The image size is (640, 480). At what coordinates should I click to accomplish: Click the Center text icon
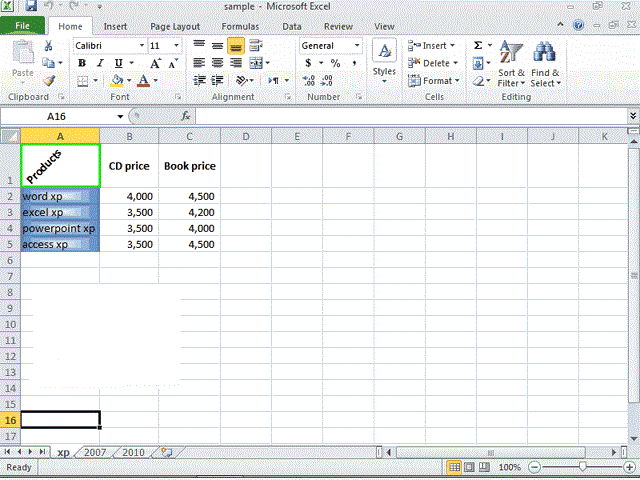coord(217,63)
